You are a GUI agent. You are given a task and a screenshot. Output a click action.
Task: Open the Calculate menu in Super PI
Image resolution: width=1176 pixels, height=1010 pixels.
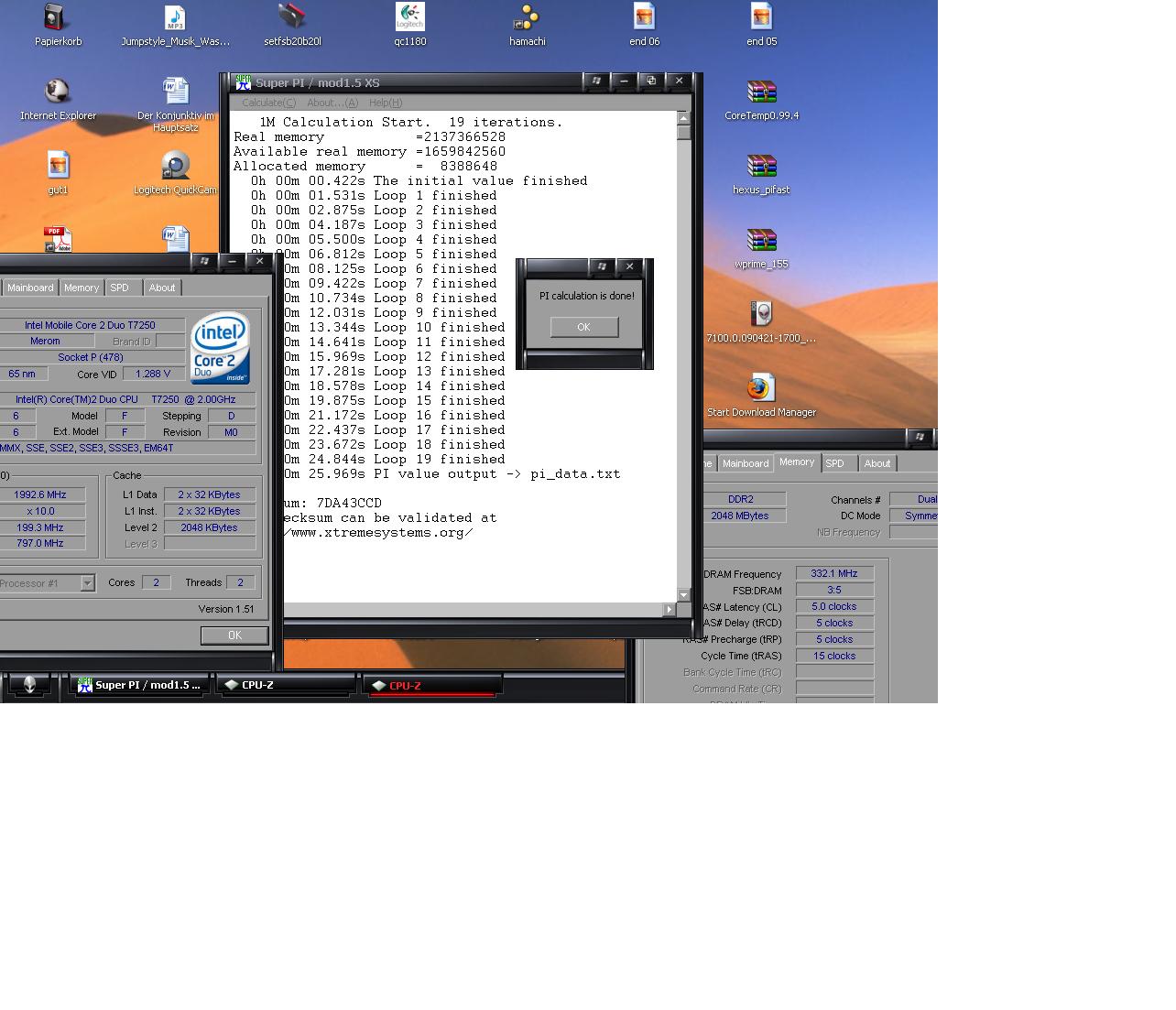[x=268, y=103]
